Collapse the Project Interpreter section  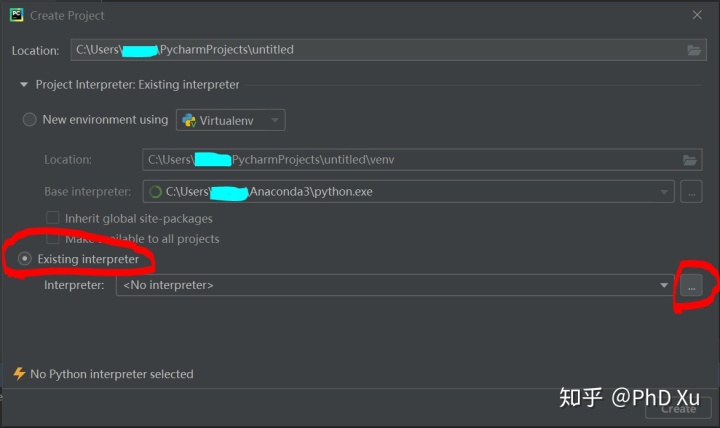pos(24,84)
